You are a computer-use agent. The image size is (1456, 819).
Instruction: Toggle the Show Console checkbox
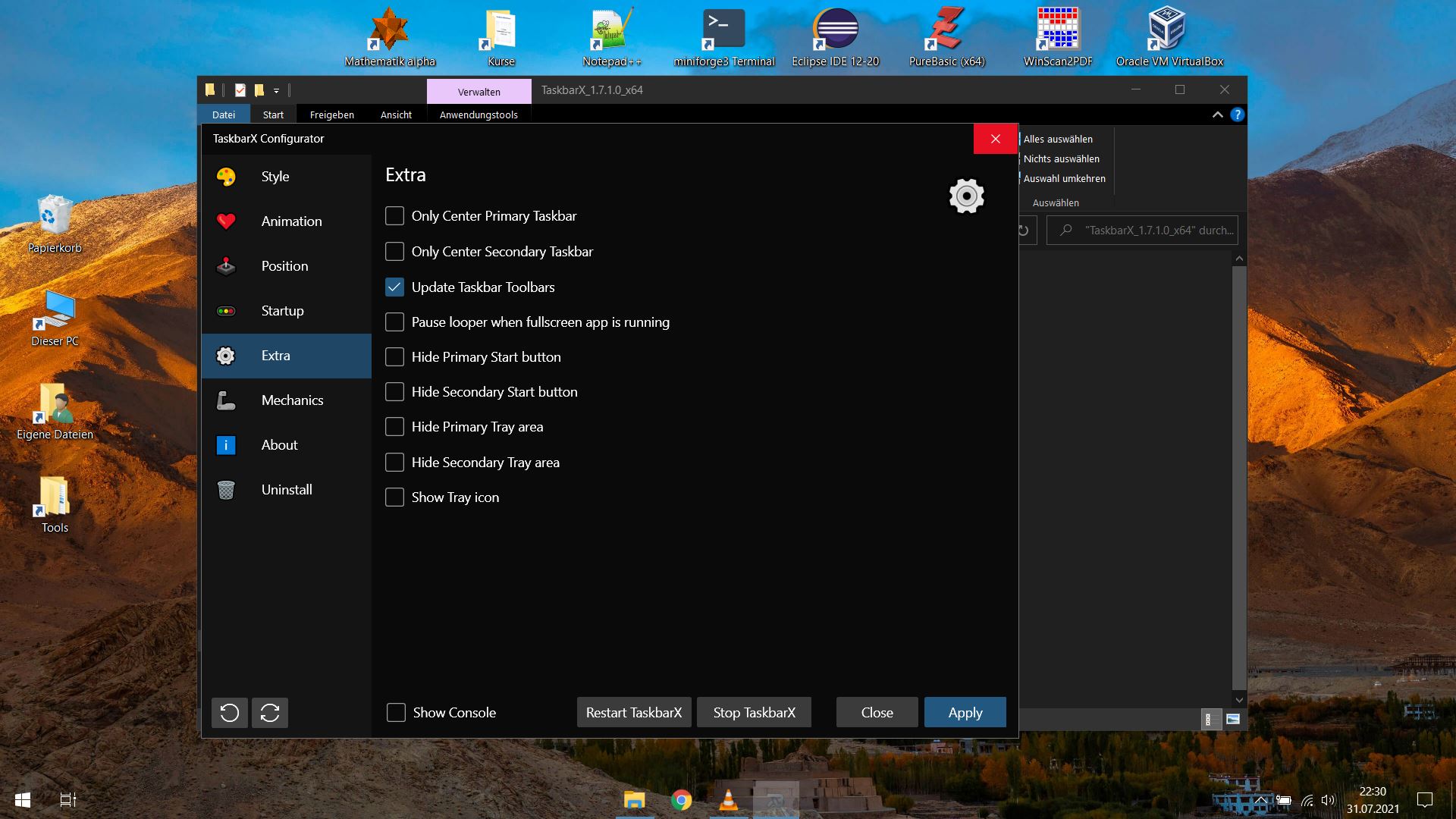click(x=396, y=713)
